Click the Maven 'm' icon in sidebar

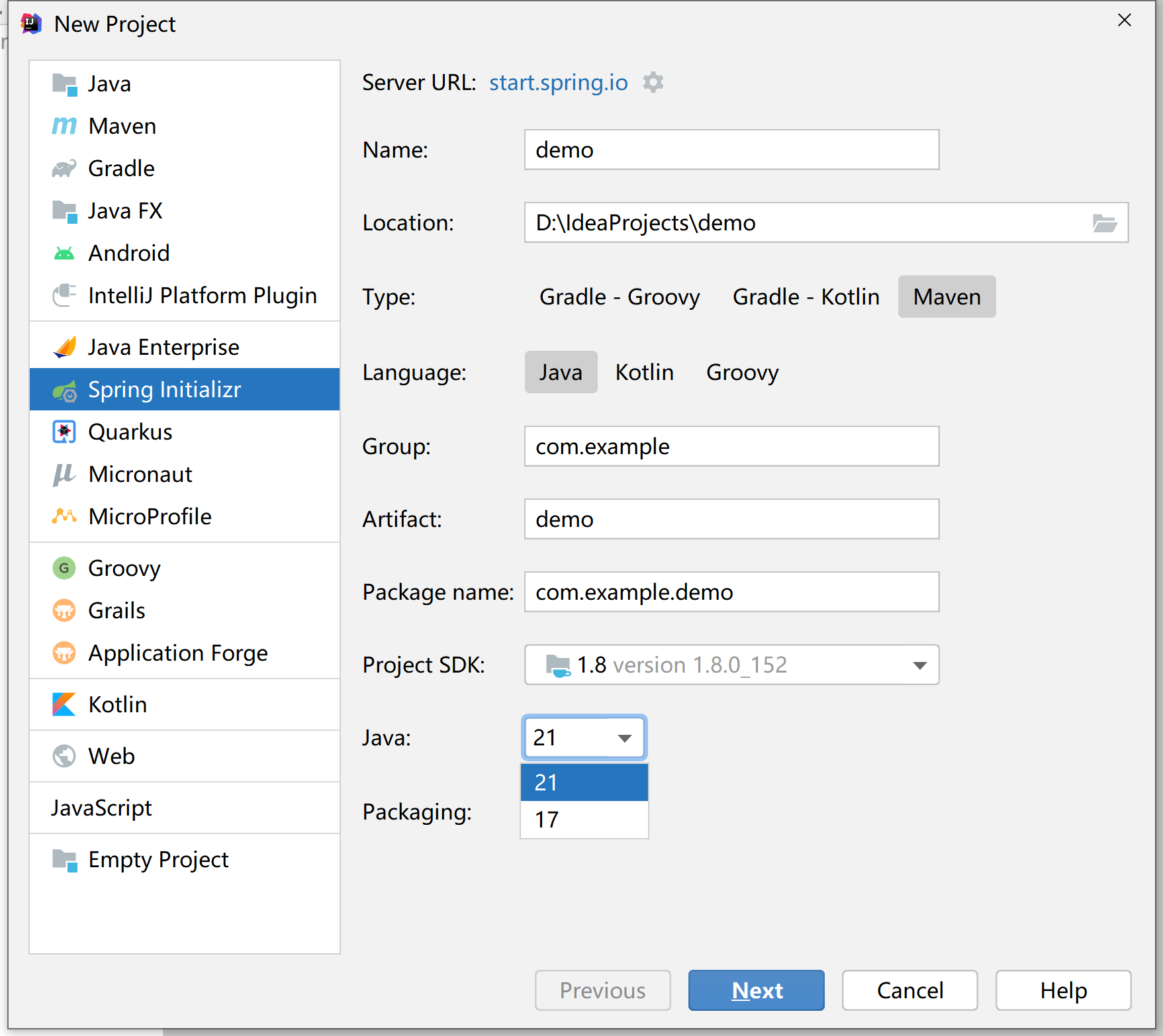[x=64, y=126]
